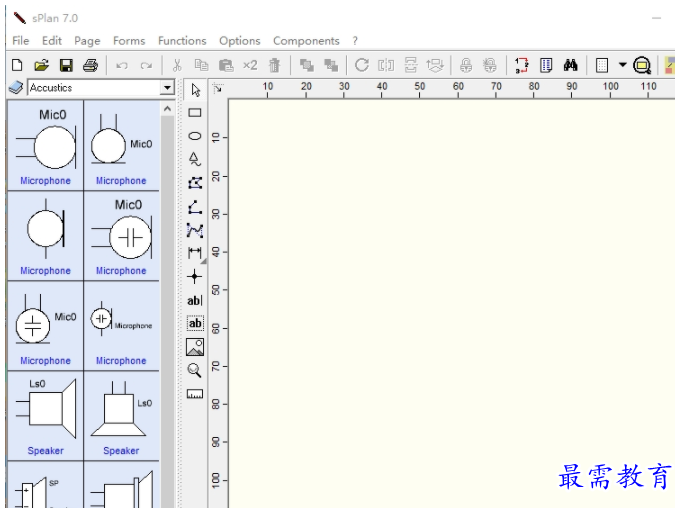680x508 pixels.
Task: Open a file with the folder icon
Action: 41,66
